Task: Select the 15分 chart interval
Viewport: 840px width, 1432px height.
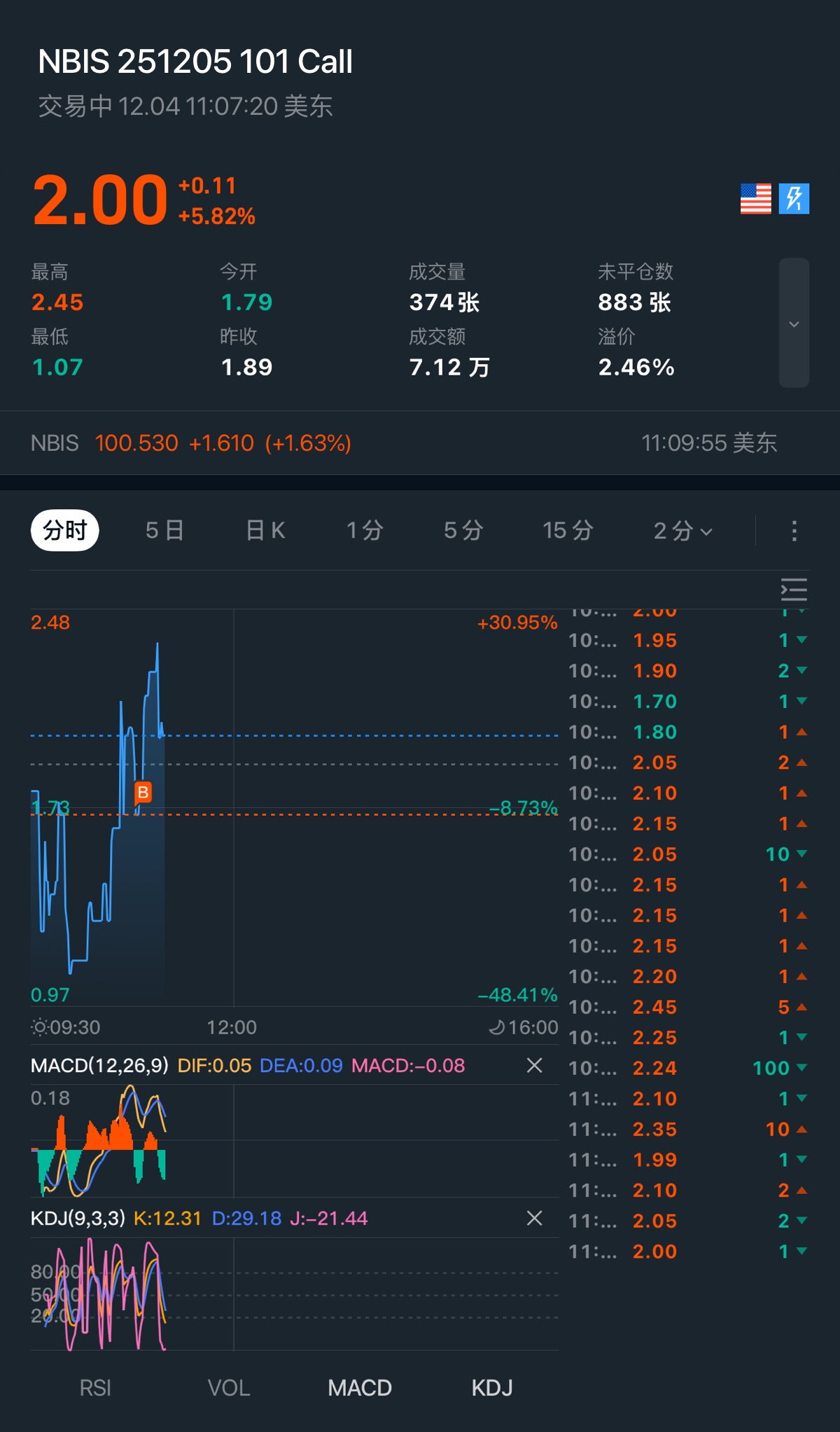Action: (568, 531)
